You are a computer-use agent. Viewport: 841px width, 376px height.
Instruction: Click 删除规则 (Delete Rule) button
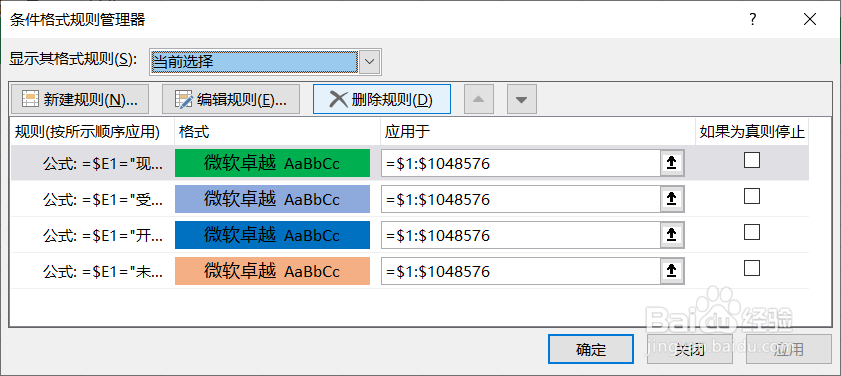click(x=382, y=99)
